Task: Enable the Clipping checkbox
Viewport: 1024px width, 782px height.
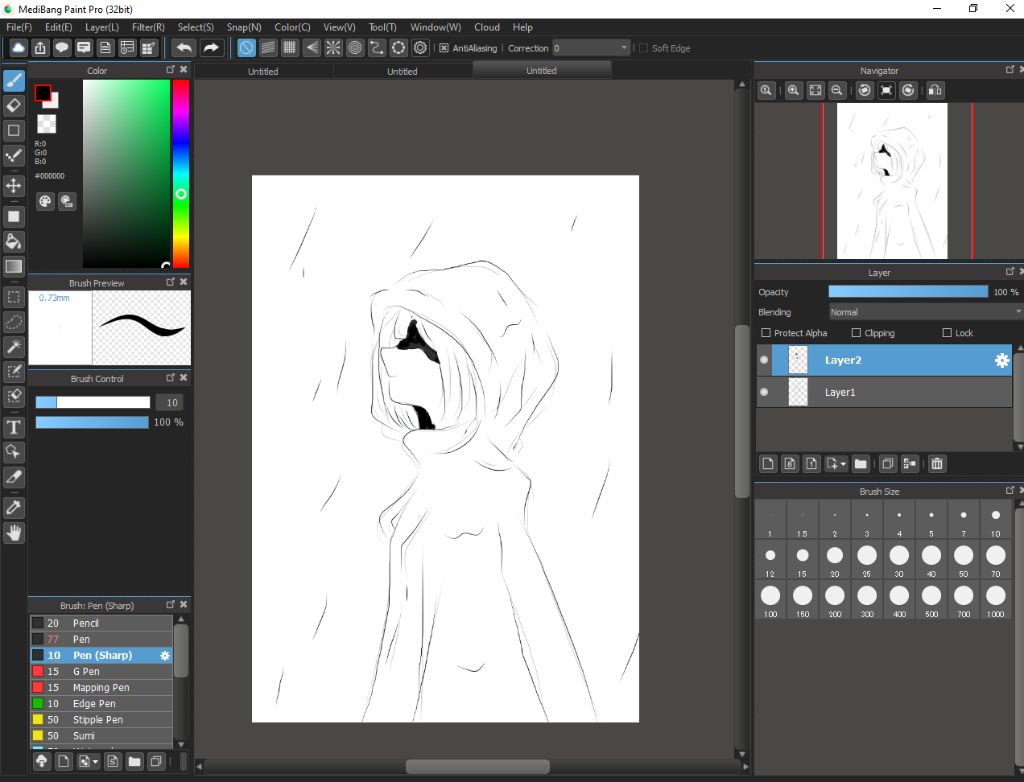Action: (856, 333)
